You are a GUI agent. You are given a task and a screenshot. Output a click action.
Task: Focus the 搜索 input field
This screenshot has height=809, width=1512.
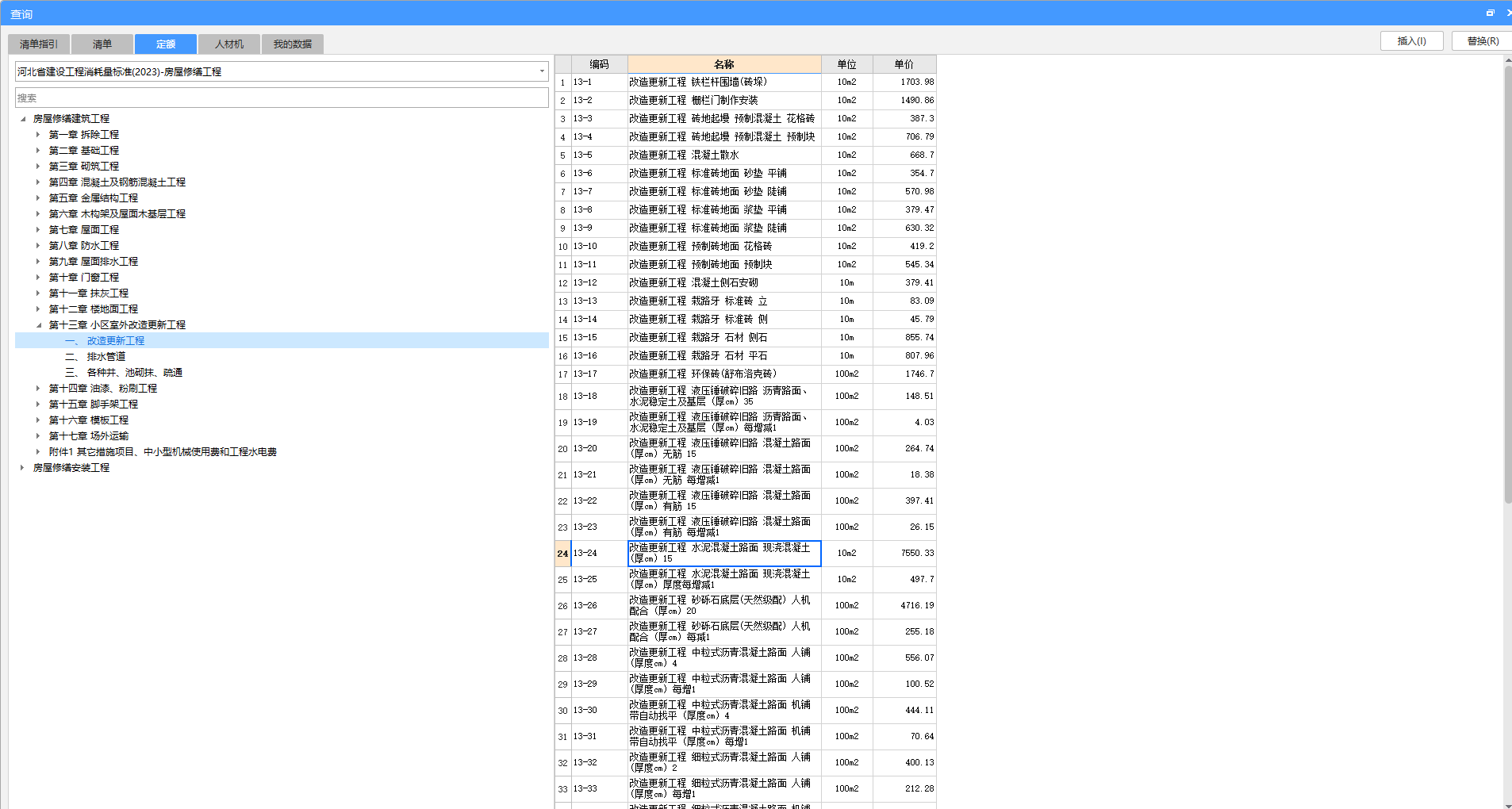(x=282, y=98)
